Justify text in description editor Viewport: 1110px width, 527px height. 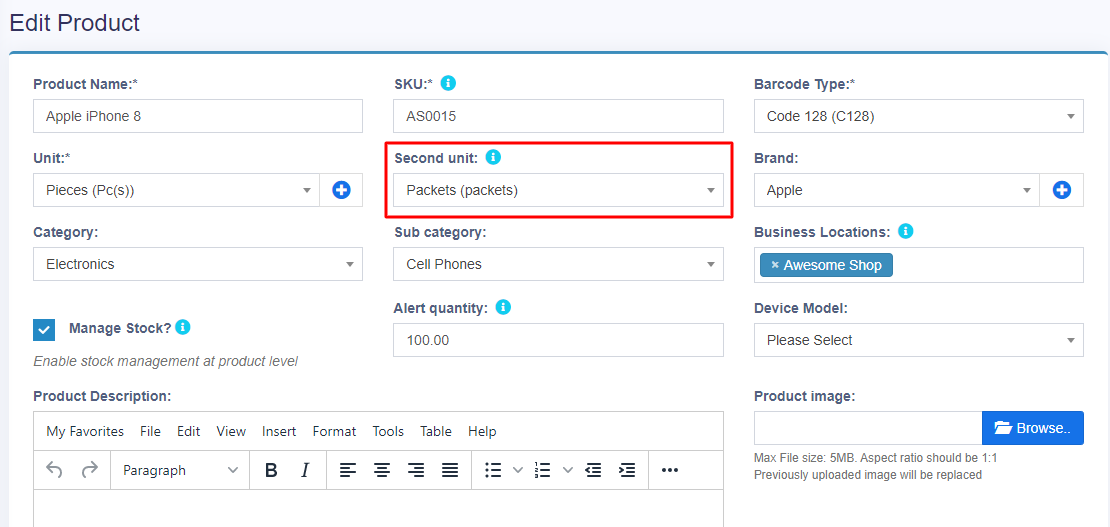click(x=450, y=470)
